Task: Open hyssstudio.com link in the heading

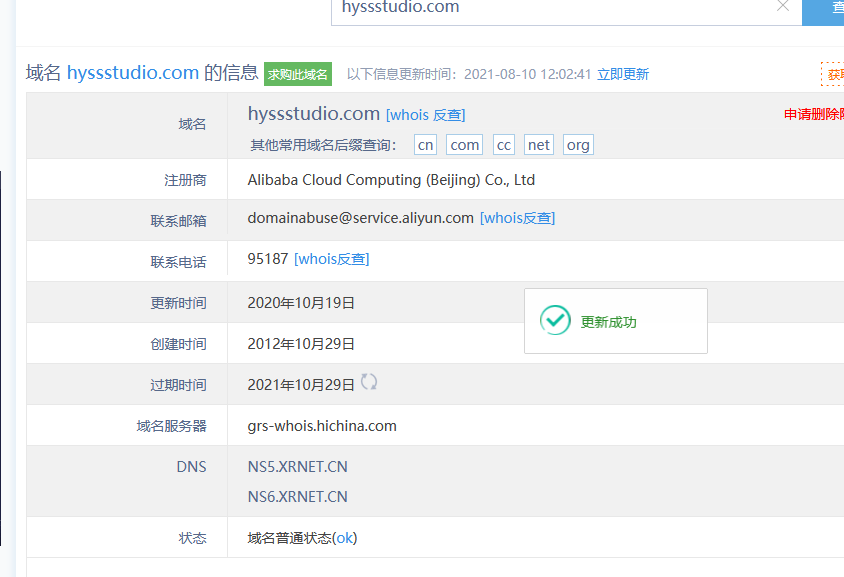Action: tap(133, 73)
